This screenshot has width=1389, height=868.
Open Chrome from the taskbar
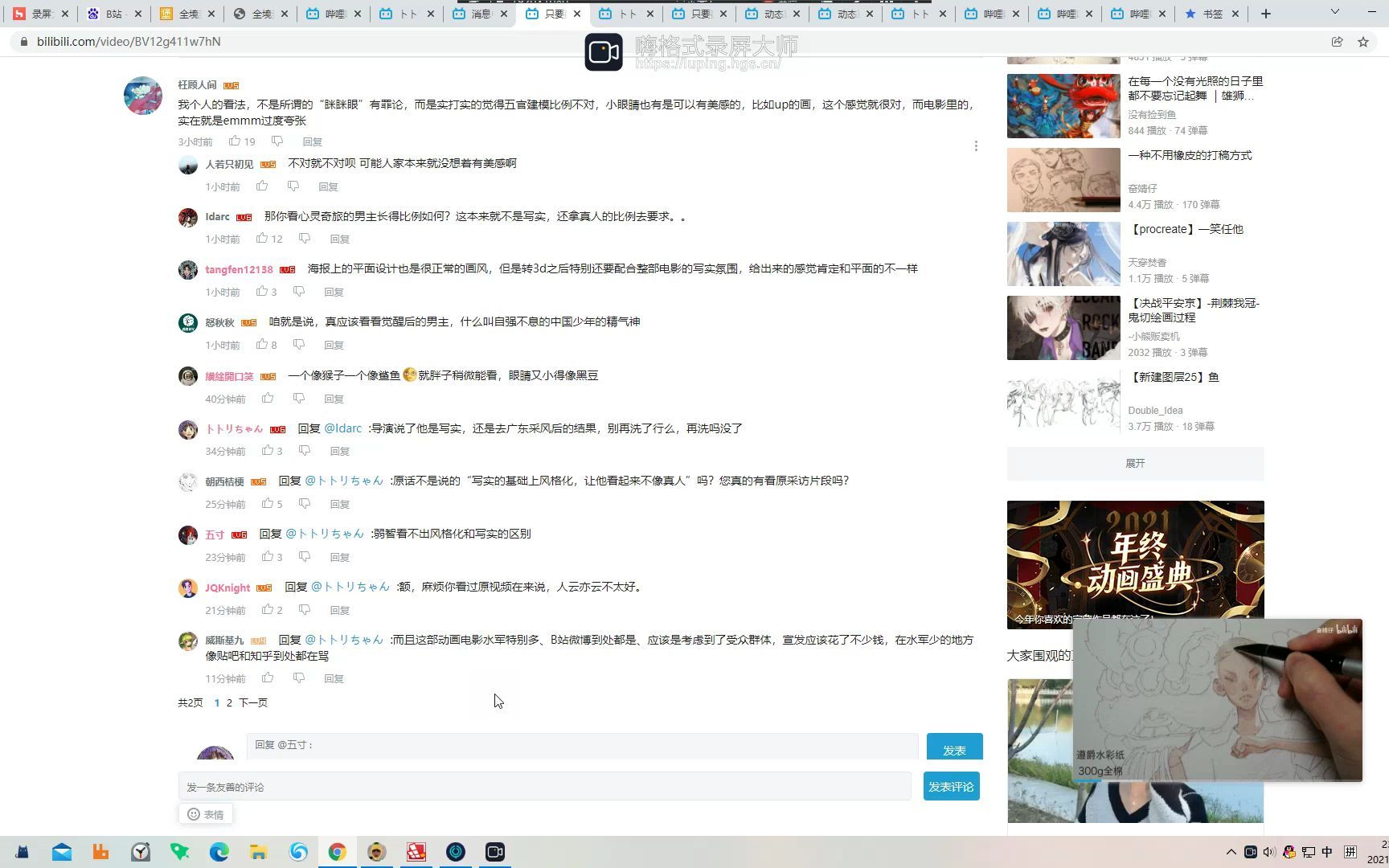pos(337,852)
